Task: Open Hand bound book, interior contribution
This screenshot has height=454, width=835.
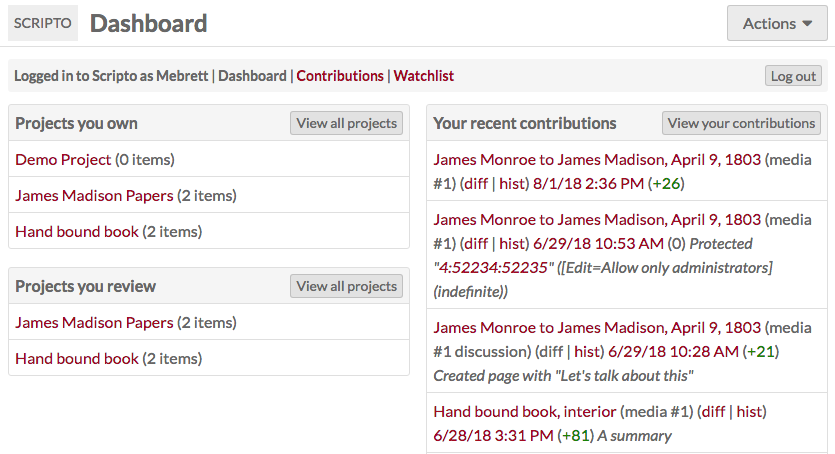Action: [x=525, y=411]
